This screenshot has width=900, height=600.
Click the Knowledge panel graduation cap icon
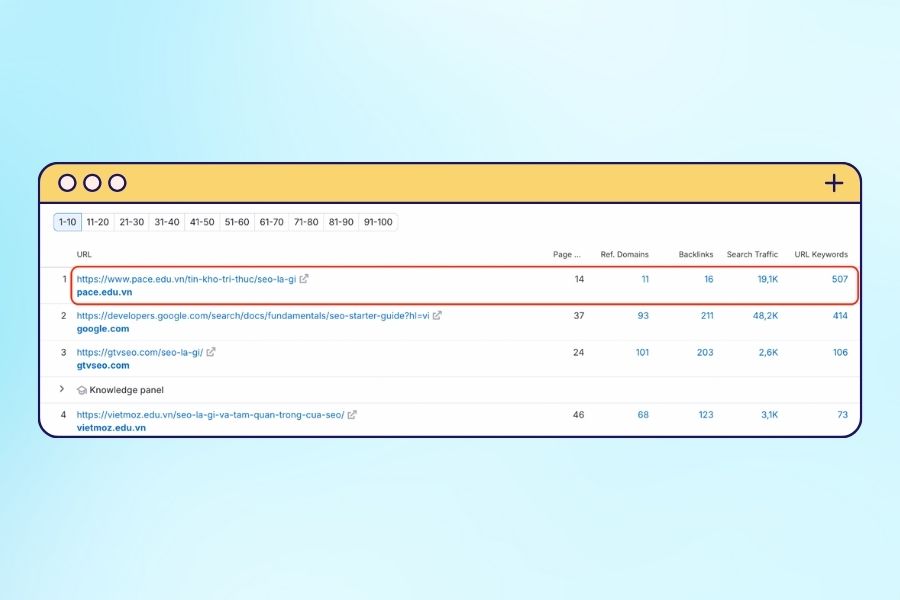coord(82,390)
